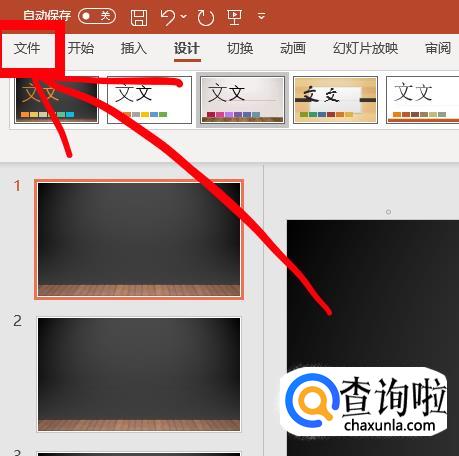Open the Undo history dropdown arrow
The width and height of the screenshot is (459, 456).
point(184,16)
